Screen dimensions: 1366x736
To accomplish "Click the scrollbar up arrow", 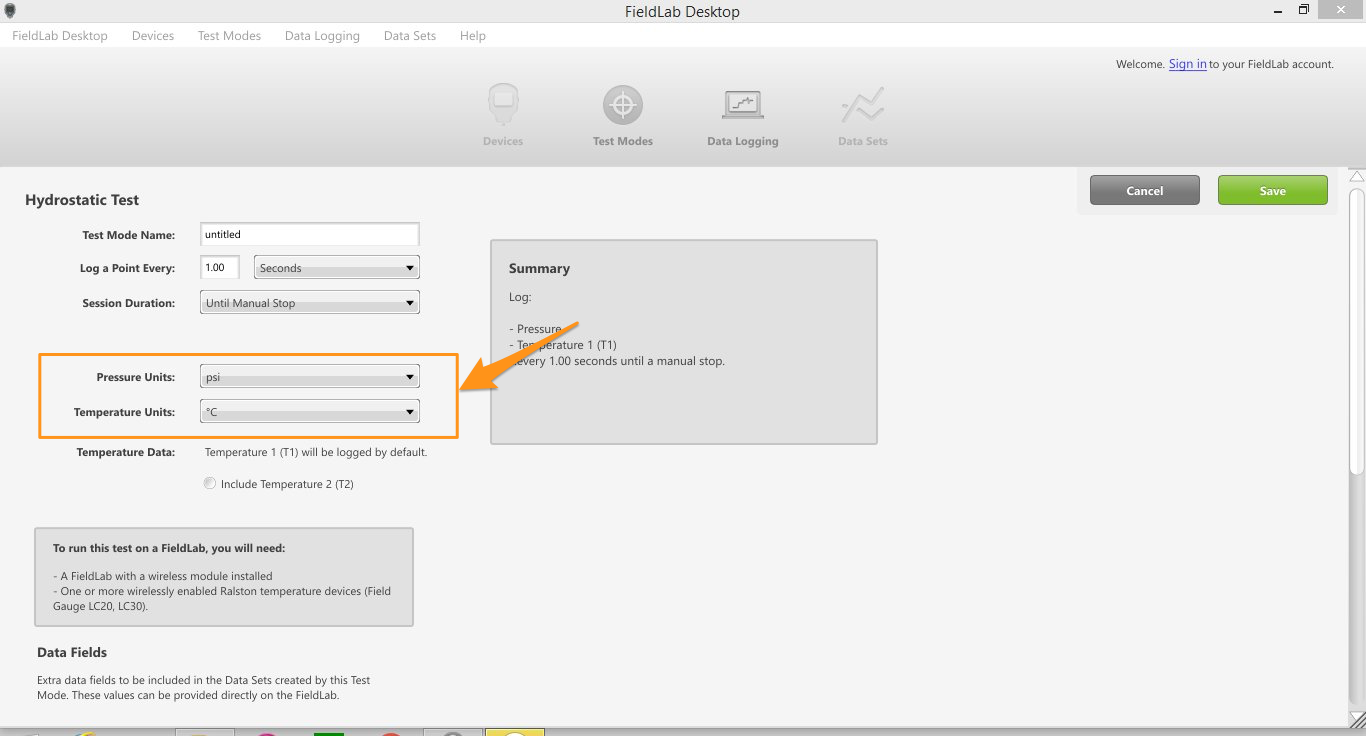I will [1356, 176].
